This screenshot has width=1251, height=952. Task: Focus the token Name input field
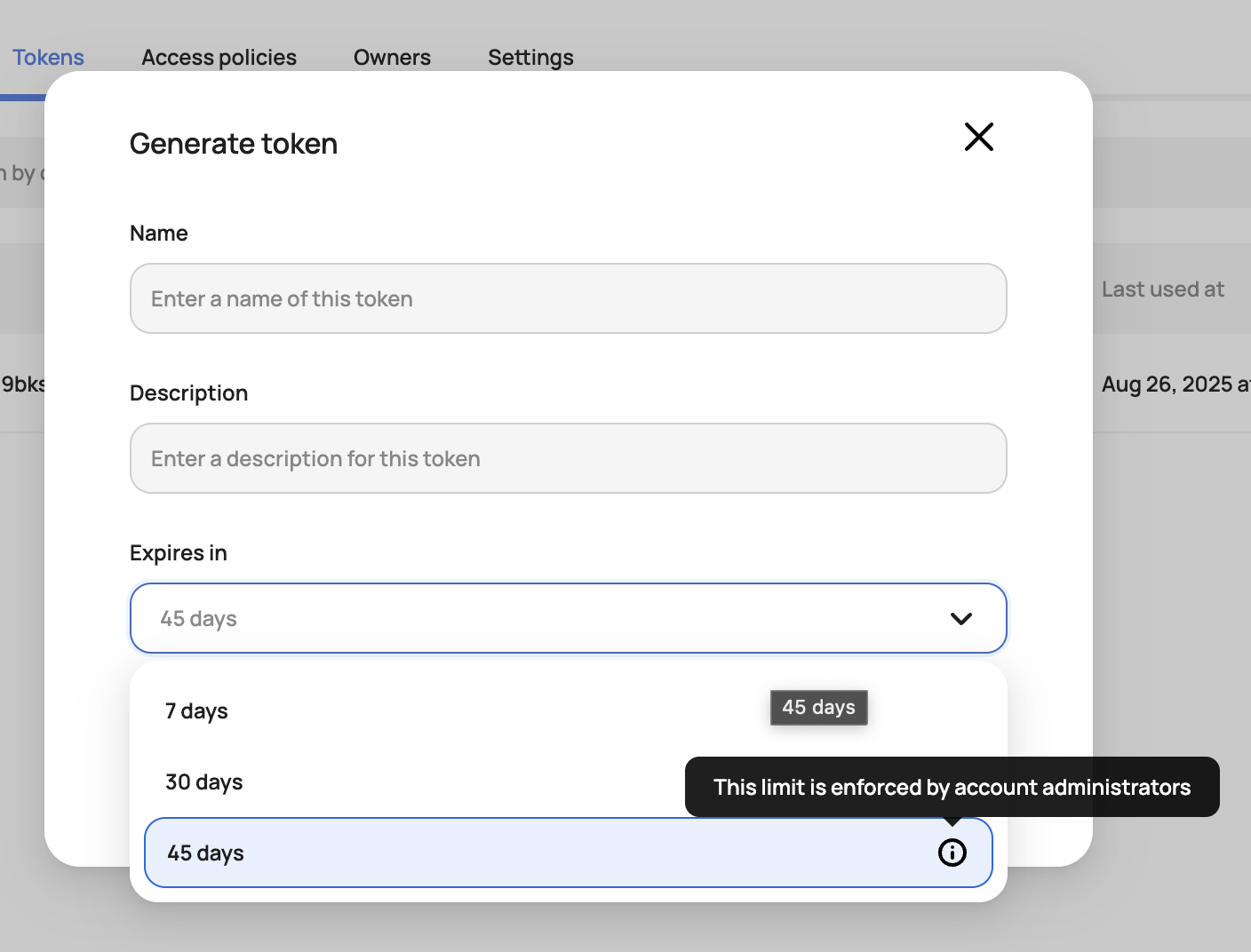(x=569, y=298)
